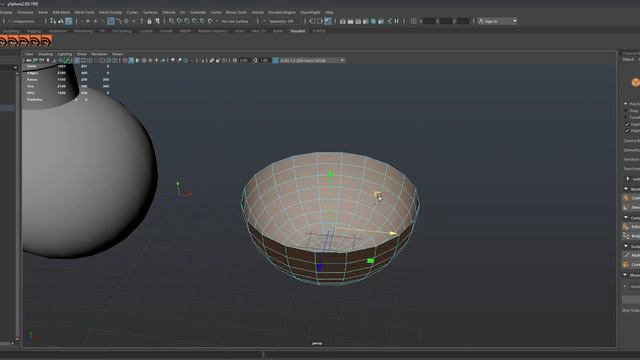
Task: Click the film gate icon in panel toolbar
Action: point(83,60)
